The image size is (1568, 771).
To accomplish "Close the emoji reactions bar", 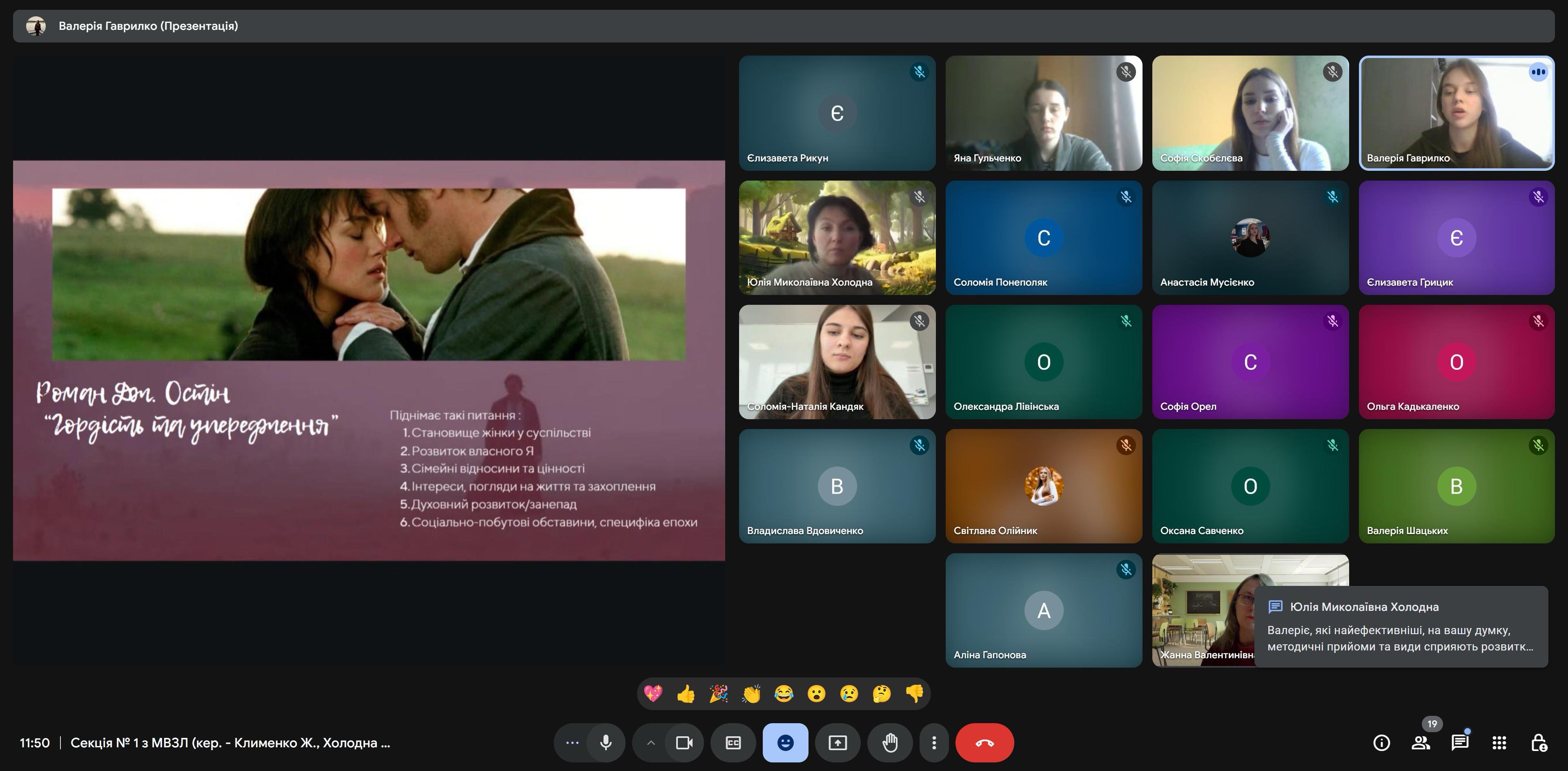I will [x=785, y=742].
